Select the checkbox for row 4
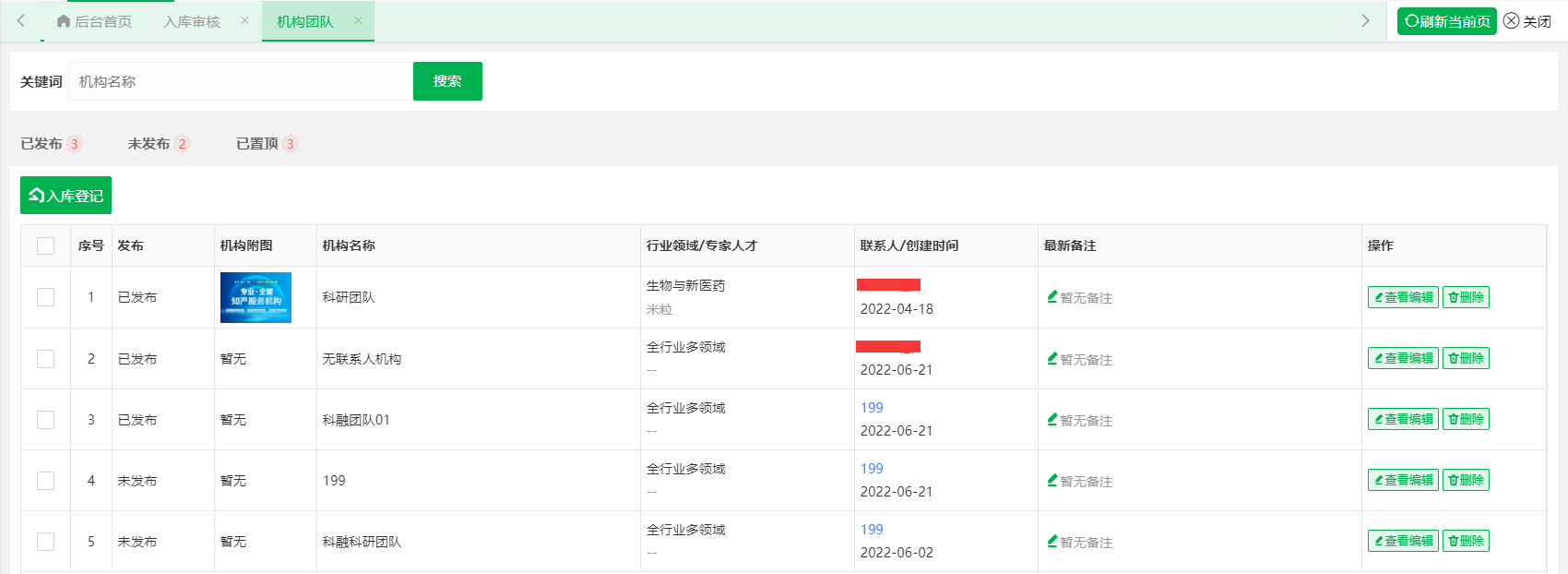This screenshot has height=574, width=1568. point(45,481)
